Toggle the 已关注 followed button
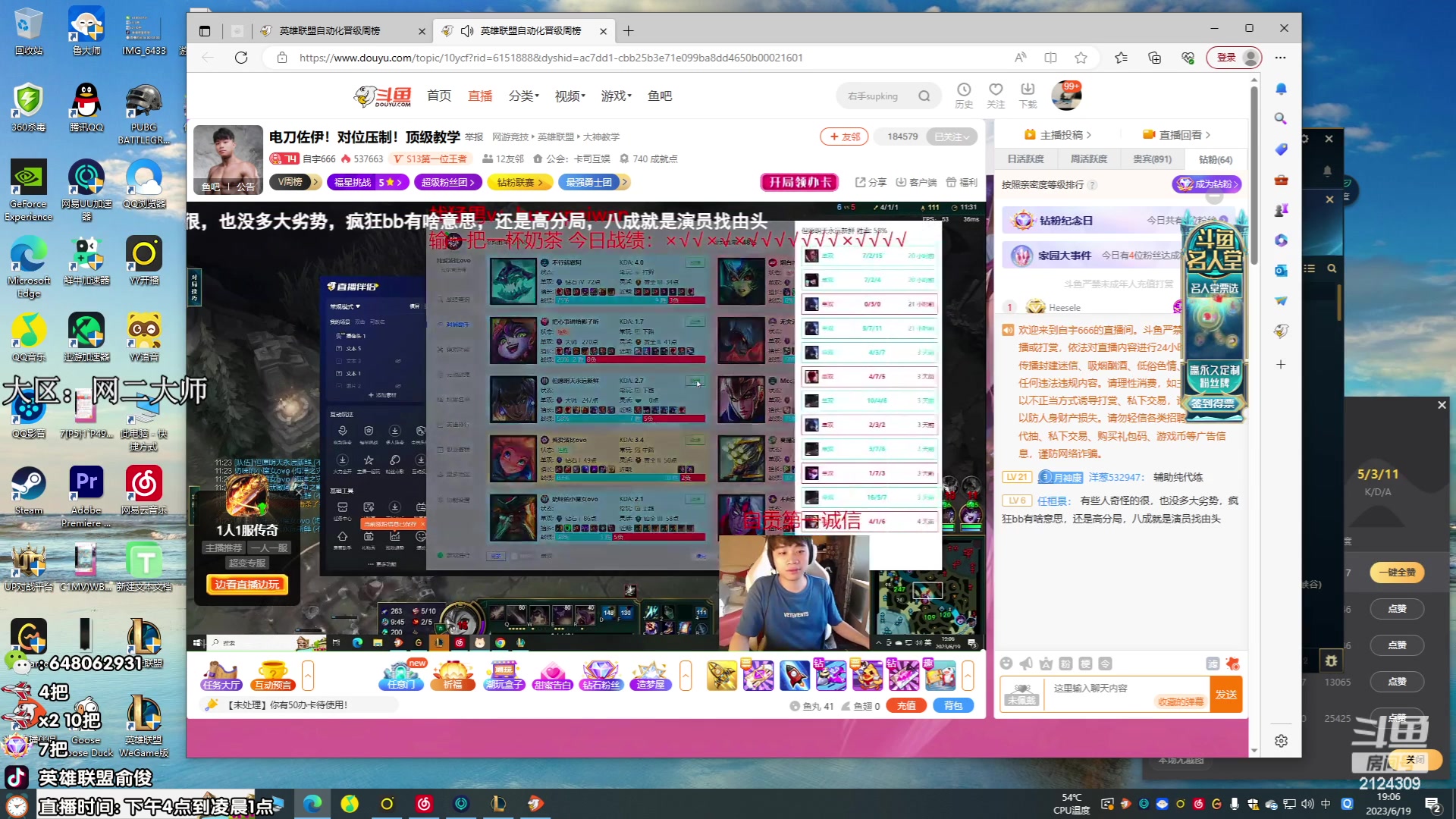Viewport: 1456px width, 819px height. [952, 136]
